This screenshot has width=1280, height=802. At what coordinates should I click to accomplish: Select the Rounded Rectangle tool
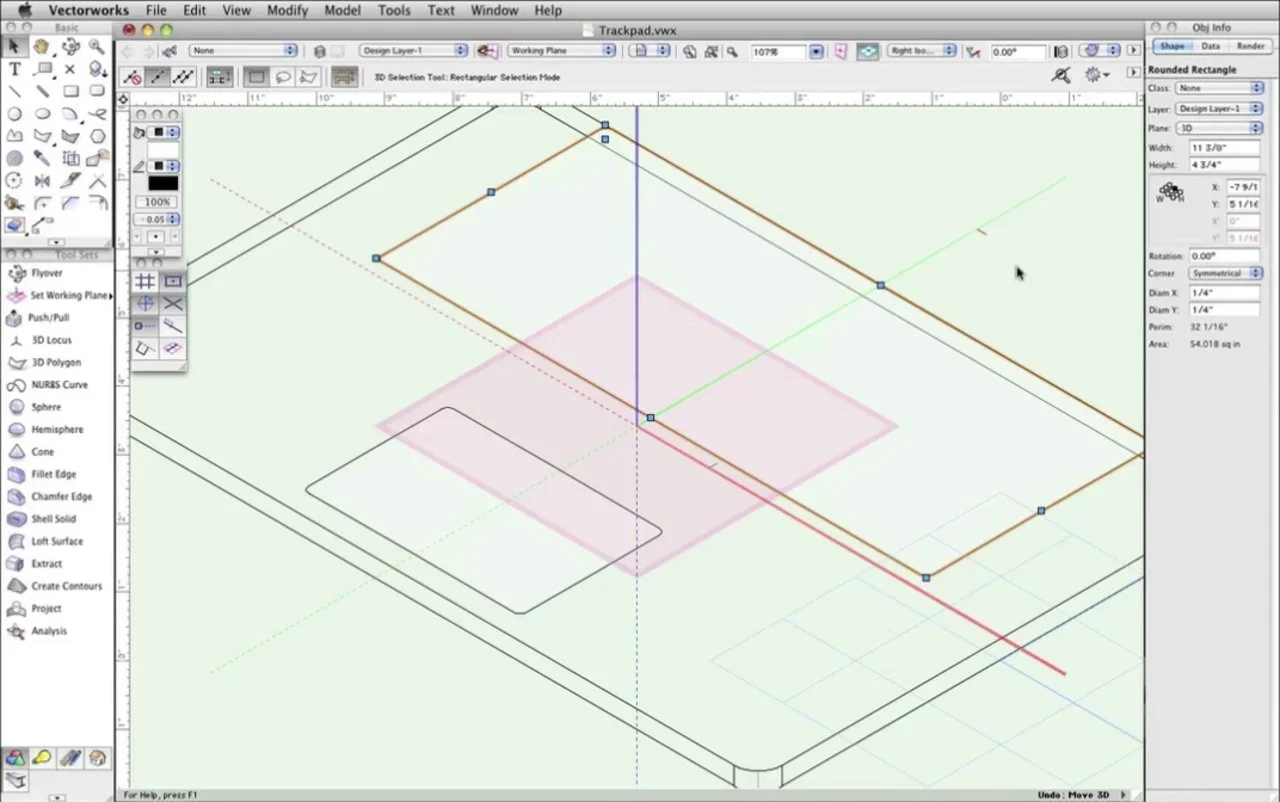tap(97, 91)
